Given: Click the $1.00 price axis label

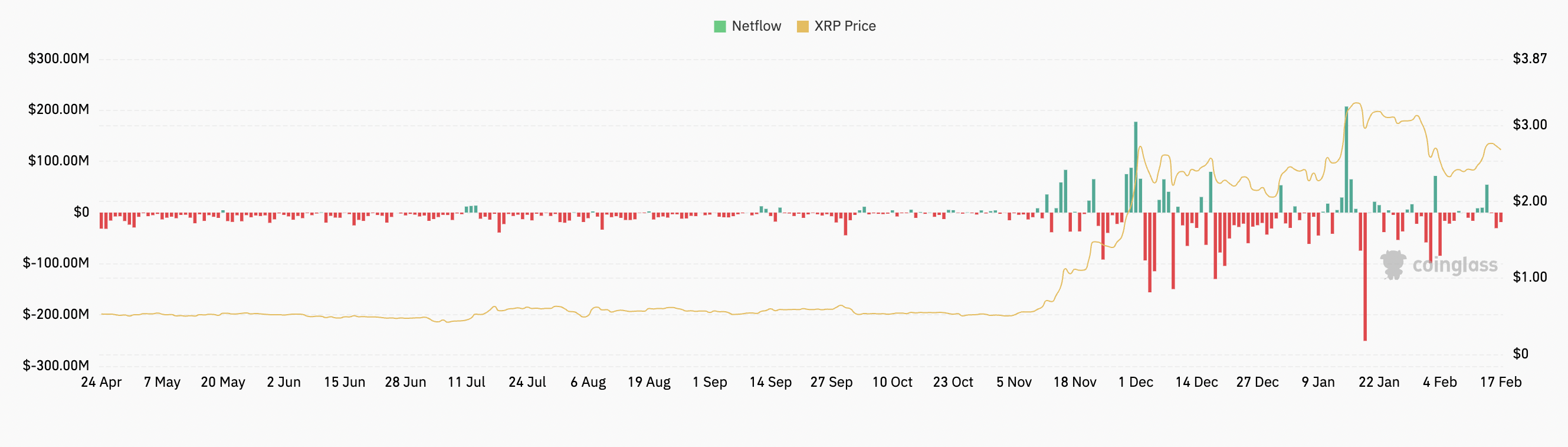Looking at the screenshot, I should click(x=1530, y=277).
